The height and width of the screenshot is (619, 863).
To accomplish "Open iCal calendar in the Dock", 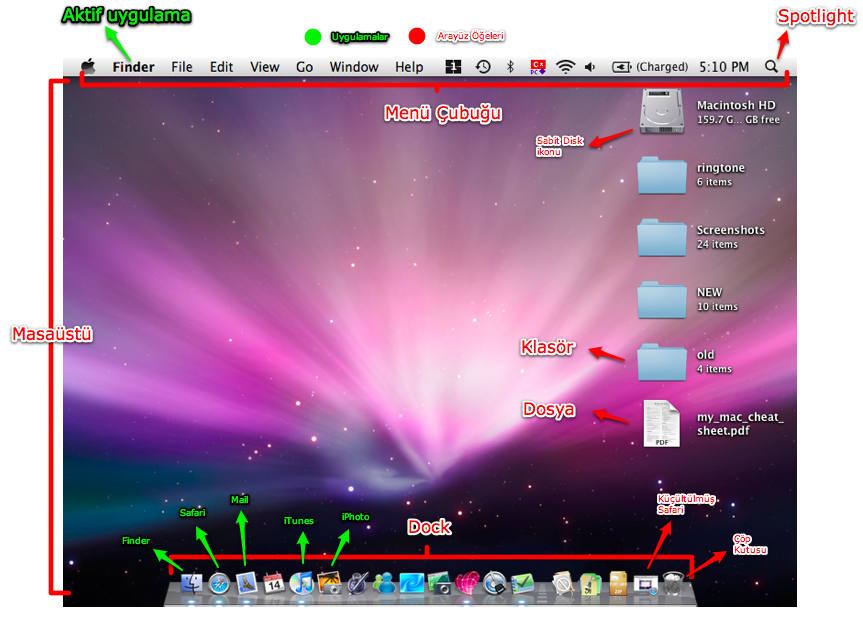I will pyautogui.click(x=275, y=583).
